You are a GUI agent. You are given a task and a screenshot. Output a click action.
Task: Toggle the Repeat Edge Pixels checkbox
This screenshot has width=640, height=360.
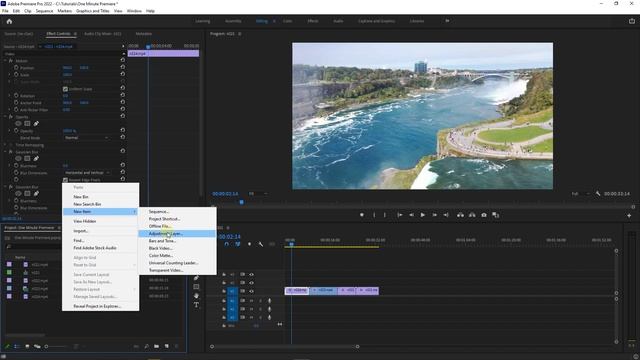65,180
